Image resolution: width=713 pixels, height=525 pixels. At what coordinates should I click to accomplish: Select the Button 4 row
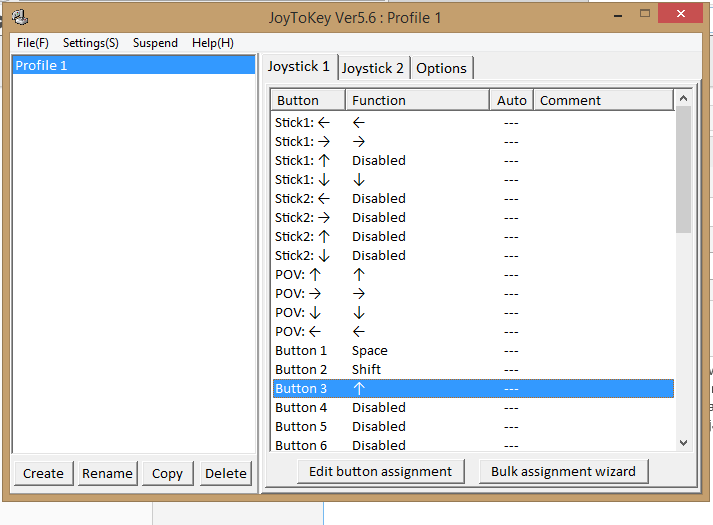(473, 408)
